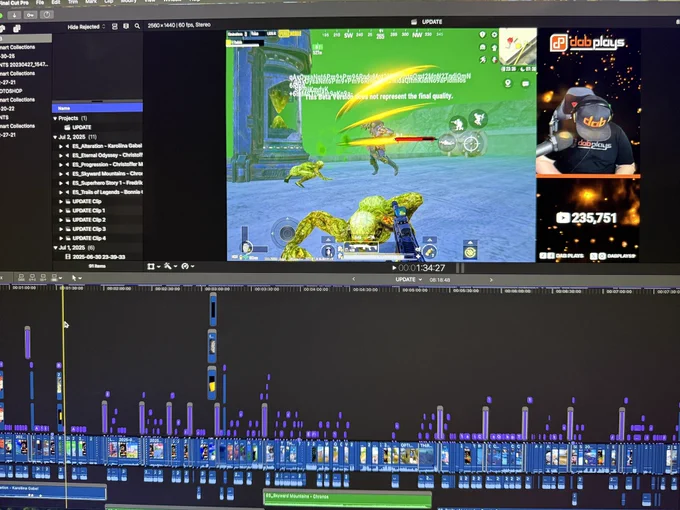Viewport: 680px width, 510px height.
Task: Click the audio meters beside the timecode
Action: coord(460,268)
